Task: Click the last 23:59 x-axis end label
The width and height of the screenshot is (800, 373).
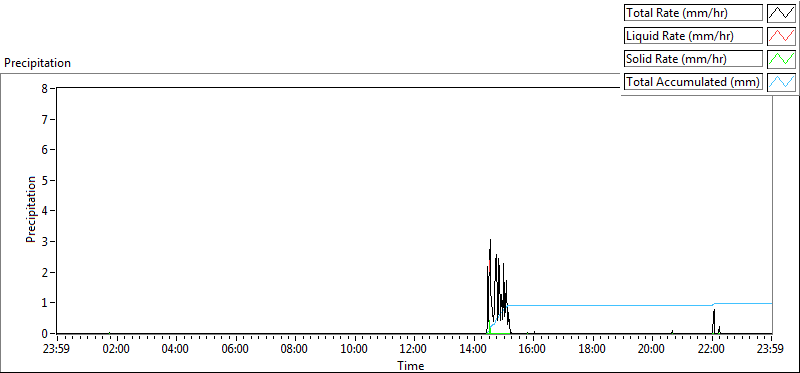Action: tap(771, 350)
